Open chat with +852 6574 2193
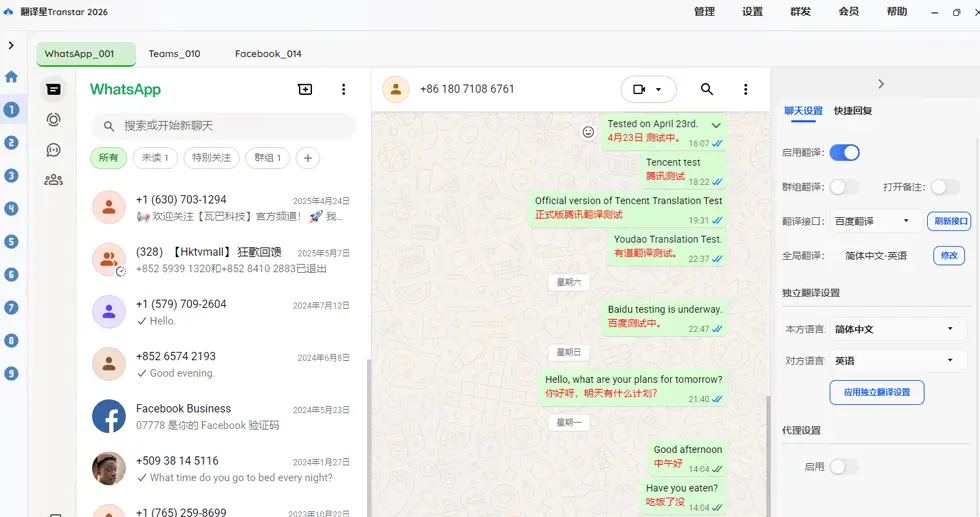 [222, 364]
